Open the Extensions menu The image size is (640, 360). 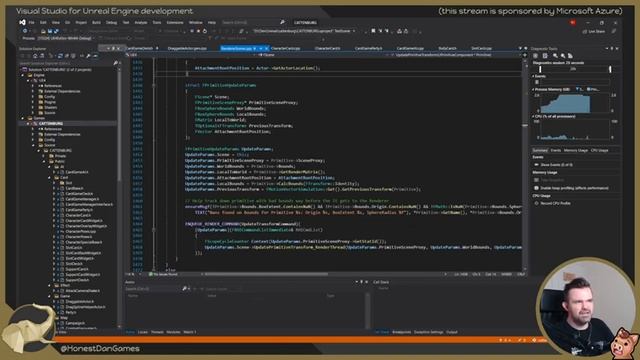coord(175,22)
